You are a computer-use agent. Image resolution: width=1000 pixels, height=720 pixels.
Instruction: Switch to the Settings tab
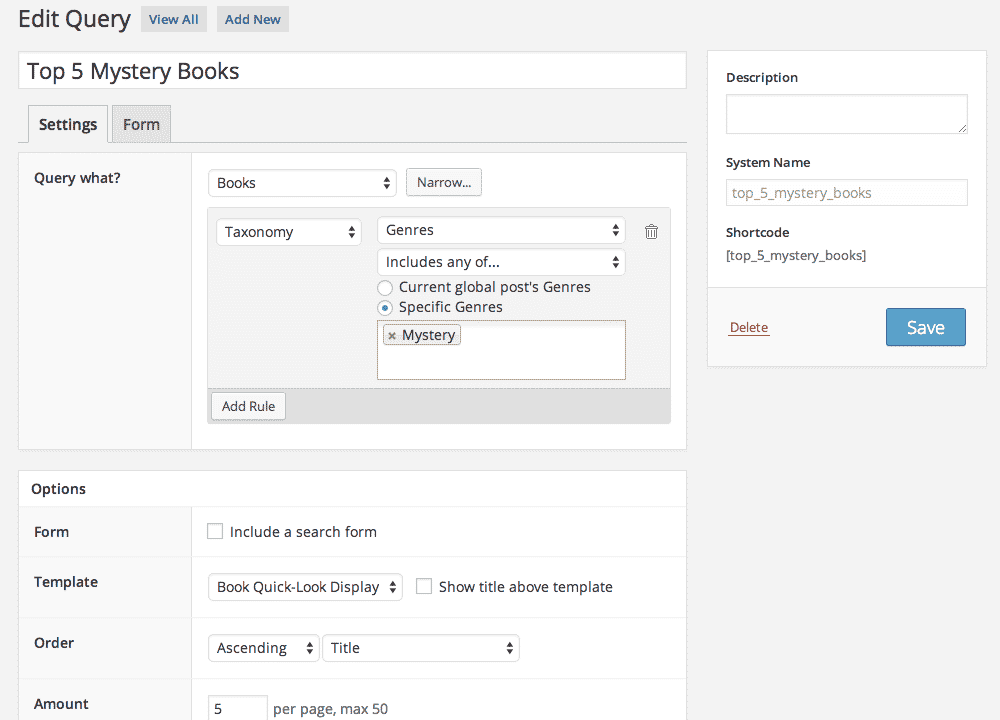[68, 124]
